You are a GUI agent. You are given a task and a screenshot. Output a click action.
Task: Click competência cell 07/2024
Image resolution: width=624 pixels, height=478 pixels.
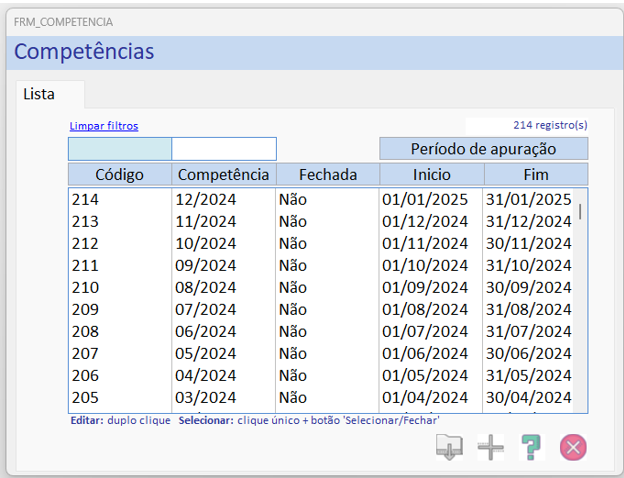pos(206,309)
